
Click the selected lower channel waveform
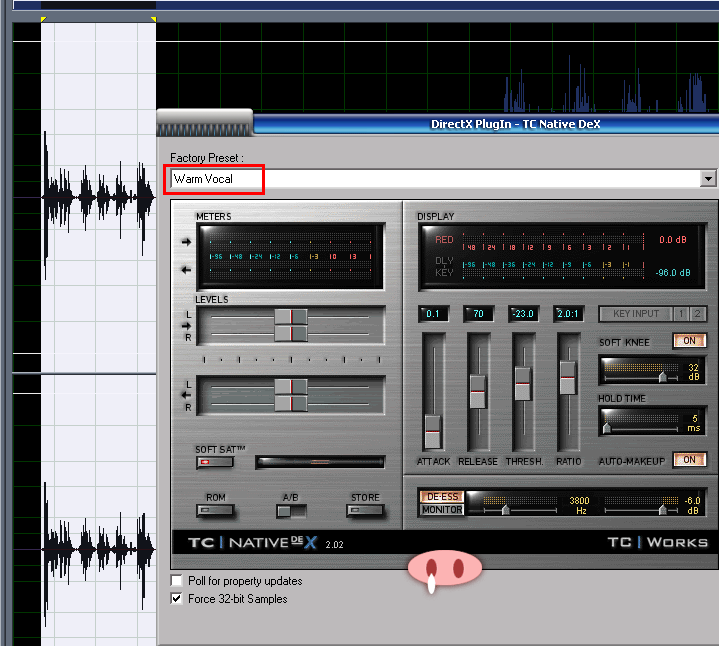click(99, 549)
